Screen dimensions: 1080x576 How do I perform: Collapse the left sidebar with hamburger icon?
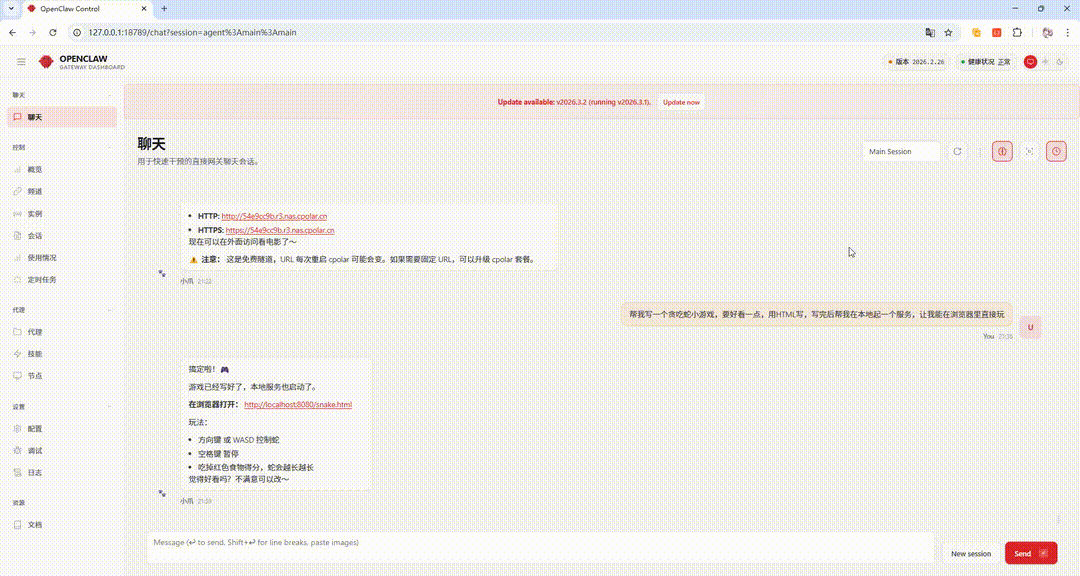coord(21,61)
